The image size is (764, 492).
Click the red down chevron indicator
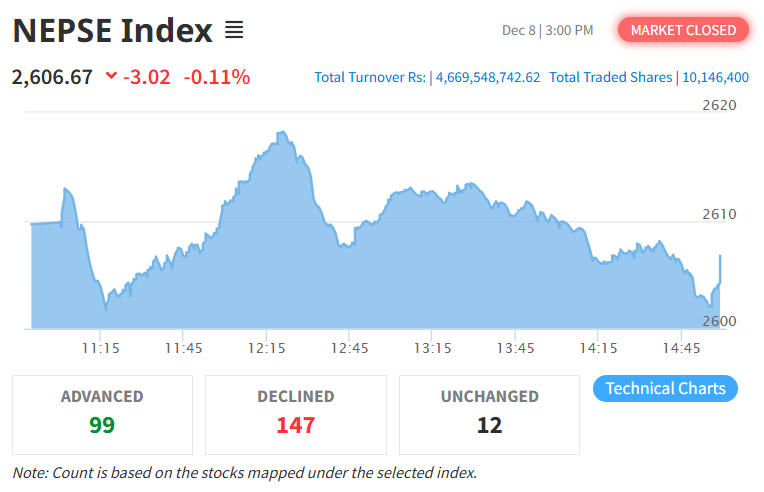110,76
